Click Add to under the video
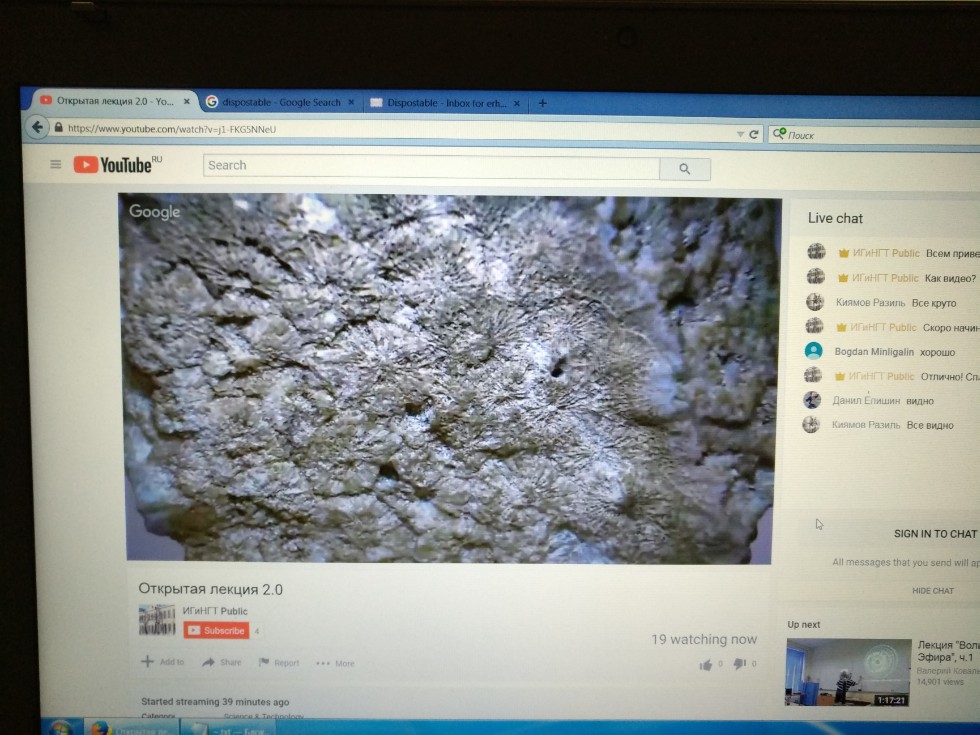980x735 pixels. [163, 662]
